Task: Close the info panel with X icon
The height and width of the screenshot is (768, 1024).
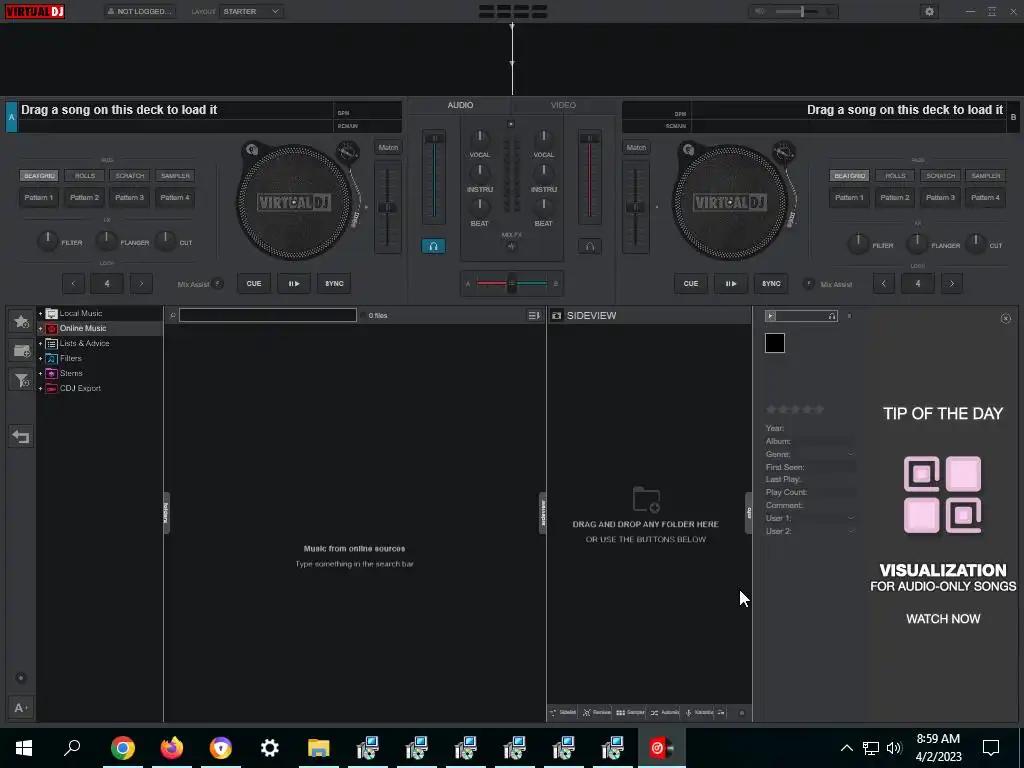Action: pyautogui.click(x=1006, y=318)
